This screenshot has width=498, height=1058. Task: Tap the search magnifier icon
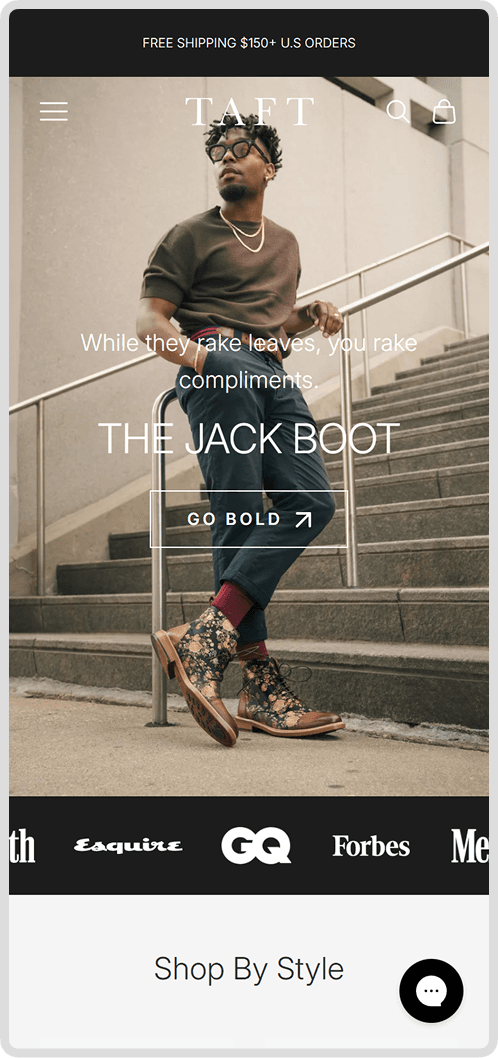click(398, 111)
